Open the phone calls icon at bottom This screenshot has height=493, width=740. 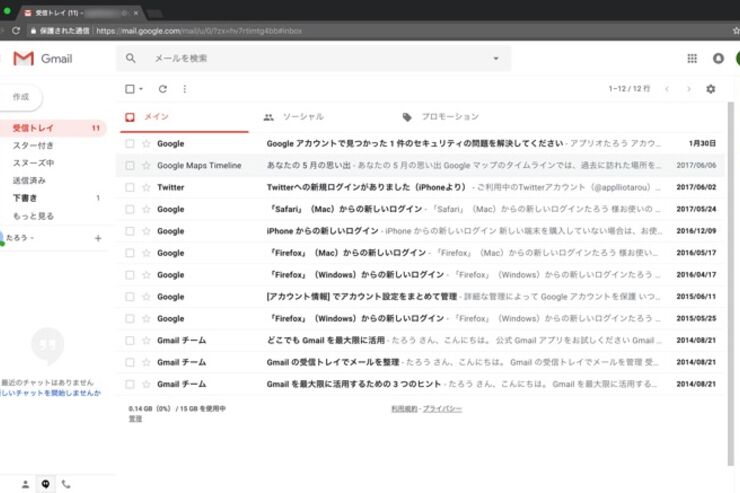[x=66, y=484]
